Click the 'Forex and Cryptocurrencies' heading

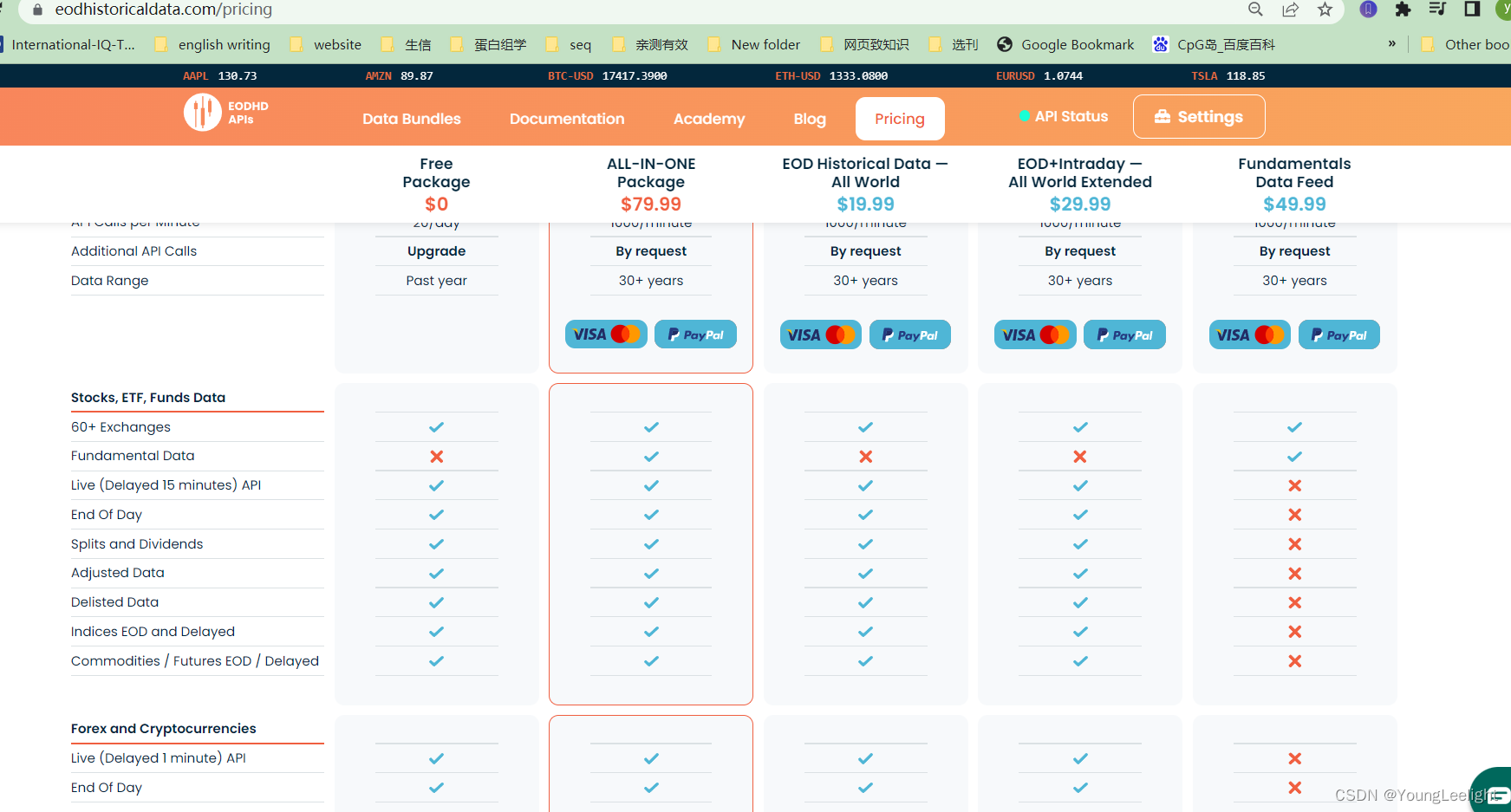(164, 729)
